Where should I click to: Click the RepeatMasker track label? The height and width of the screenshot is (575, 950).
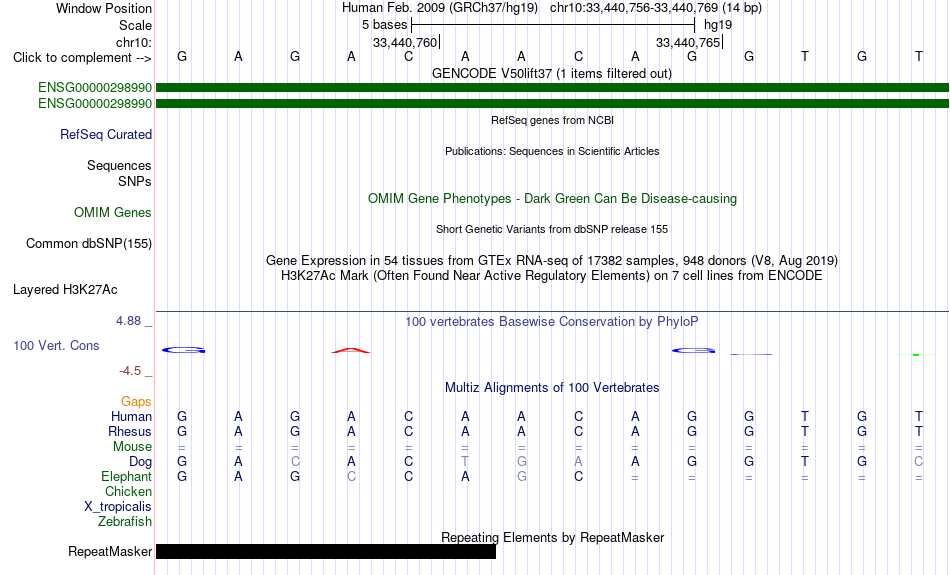coord(110,551)
